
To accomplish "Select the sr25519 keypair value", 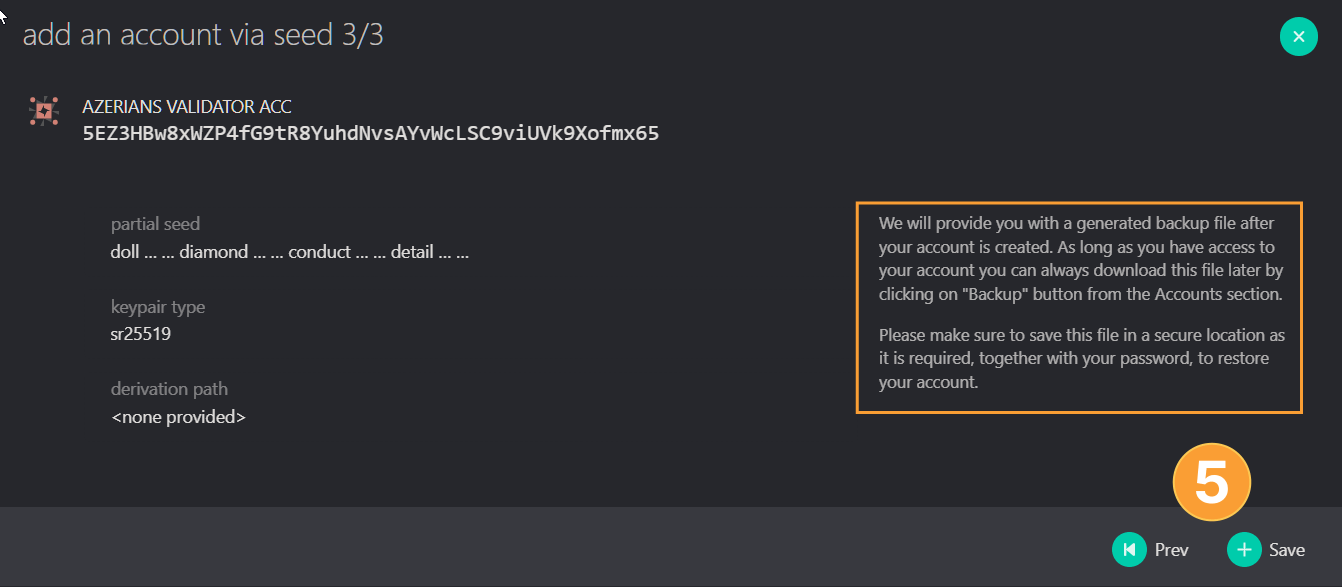I will click(141, 334).
